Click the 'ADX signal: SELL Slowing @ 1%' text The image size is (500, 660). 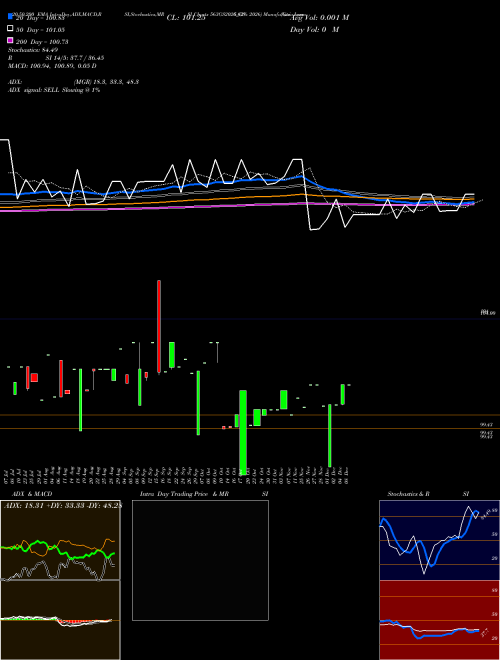tap(54, 90)
